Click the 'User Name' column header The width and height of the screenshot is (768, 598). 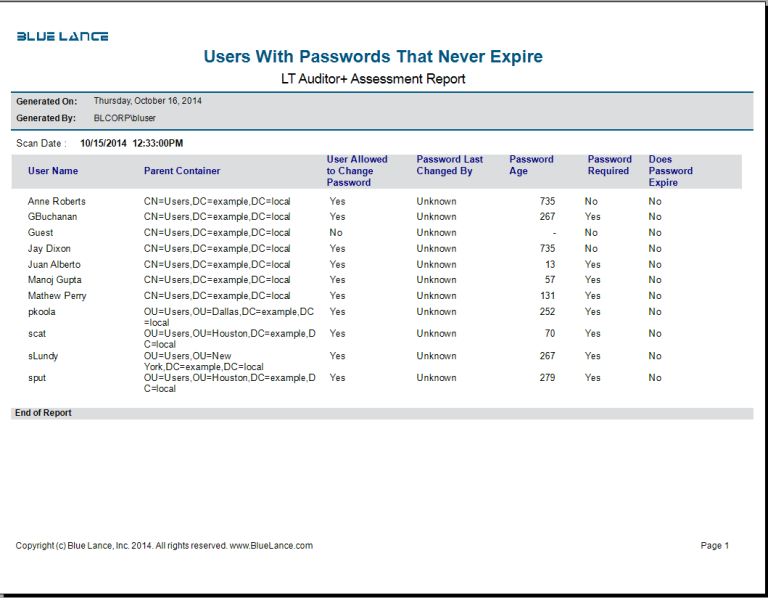pyautogui.click(x=53, y=171)
